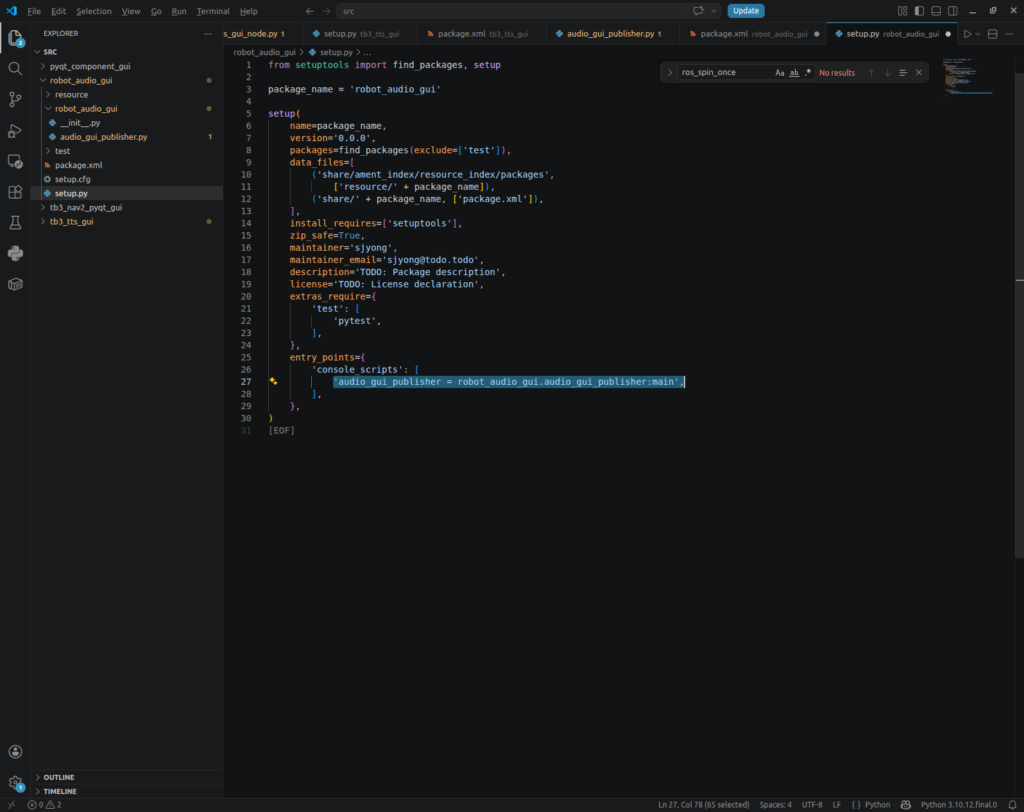Viewport: 1024px width, 812px height.
Task: Open the Python environments view
Action: 15,253
